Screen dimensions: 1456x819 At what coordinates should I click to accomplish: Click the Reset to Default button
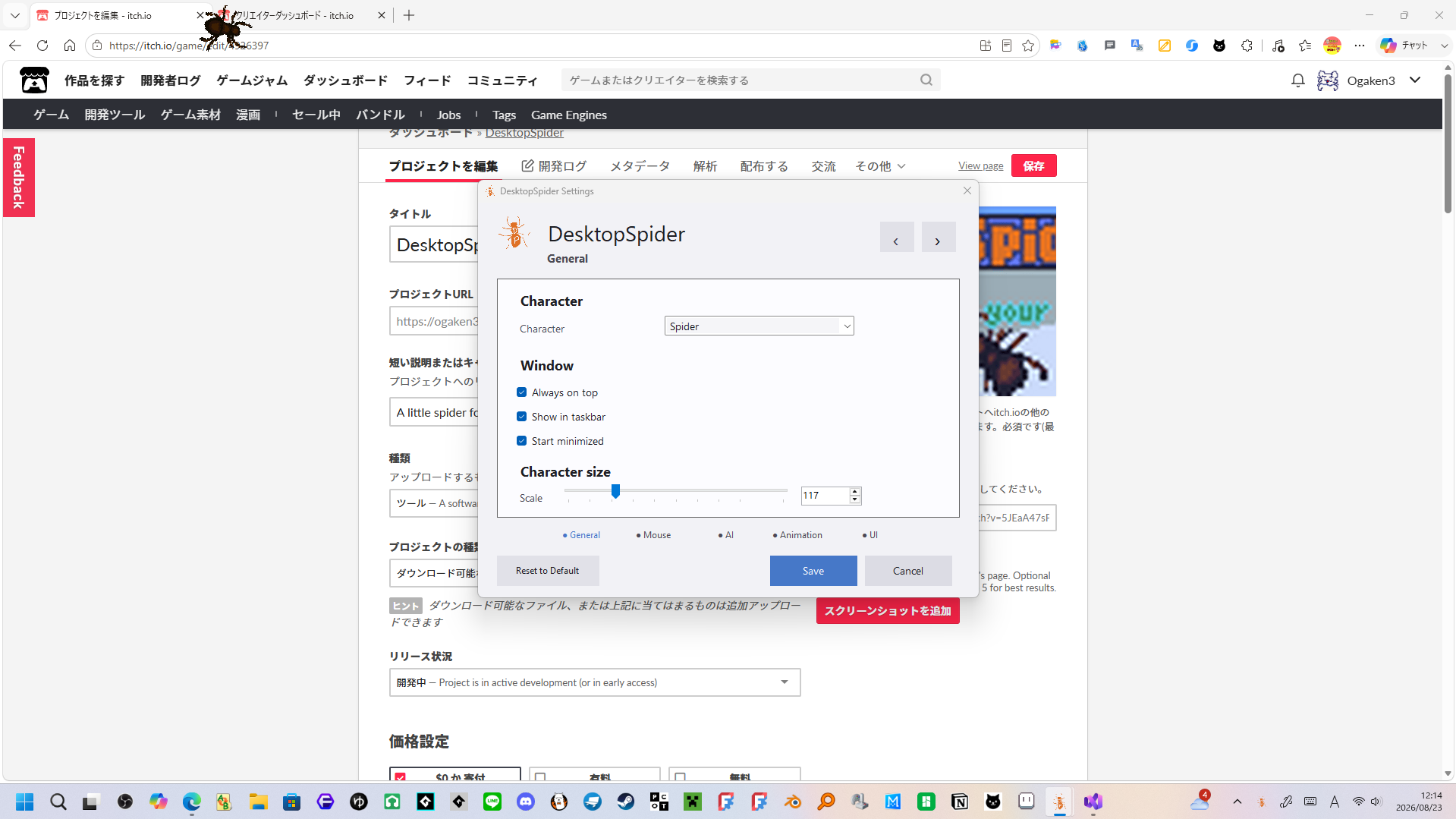click(x=548, y=571)
